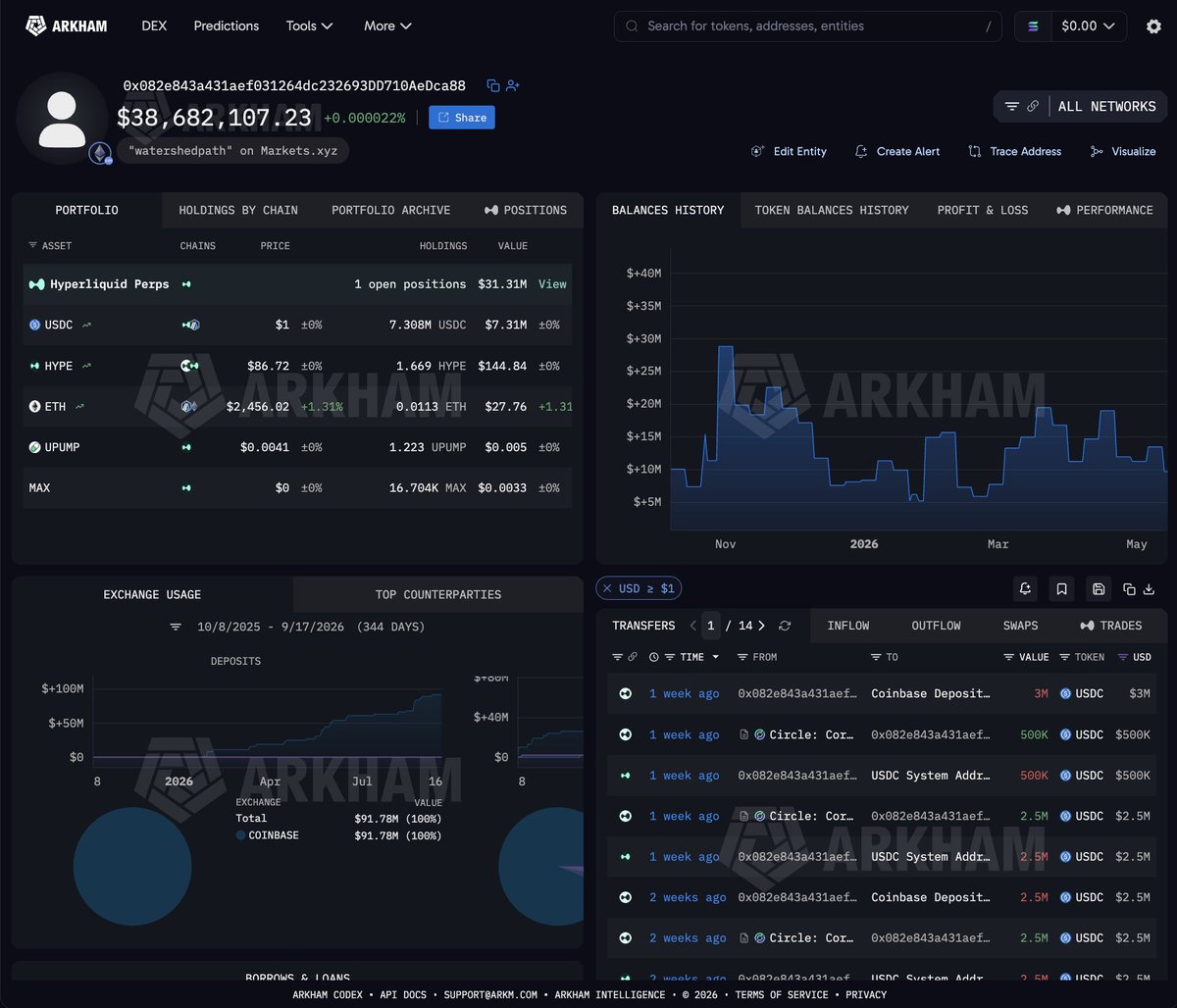Open the "watershedpath" on Markets.xyz tag
This screenshot has height=1008, width=1177.
tap(233, 151)
